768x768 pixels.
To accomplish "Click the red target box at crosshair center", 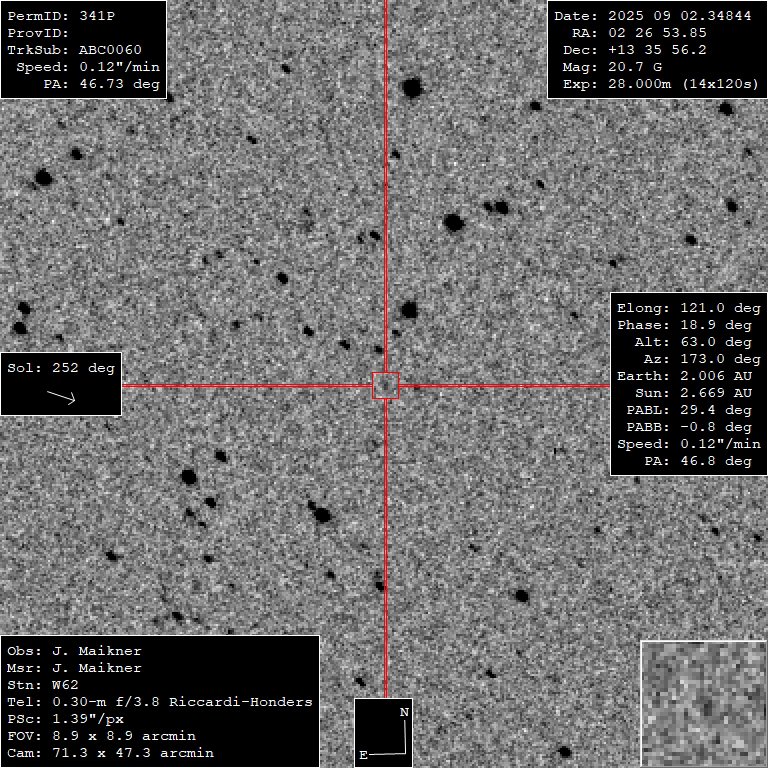I will 385,385.
